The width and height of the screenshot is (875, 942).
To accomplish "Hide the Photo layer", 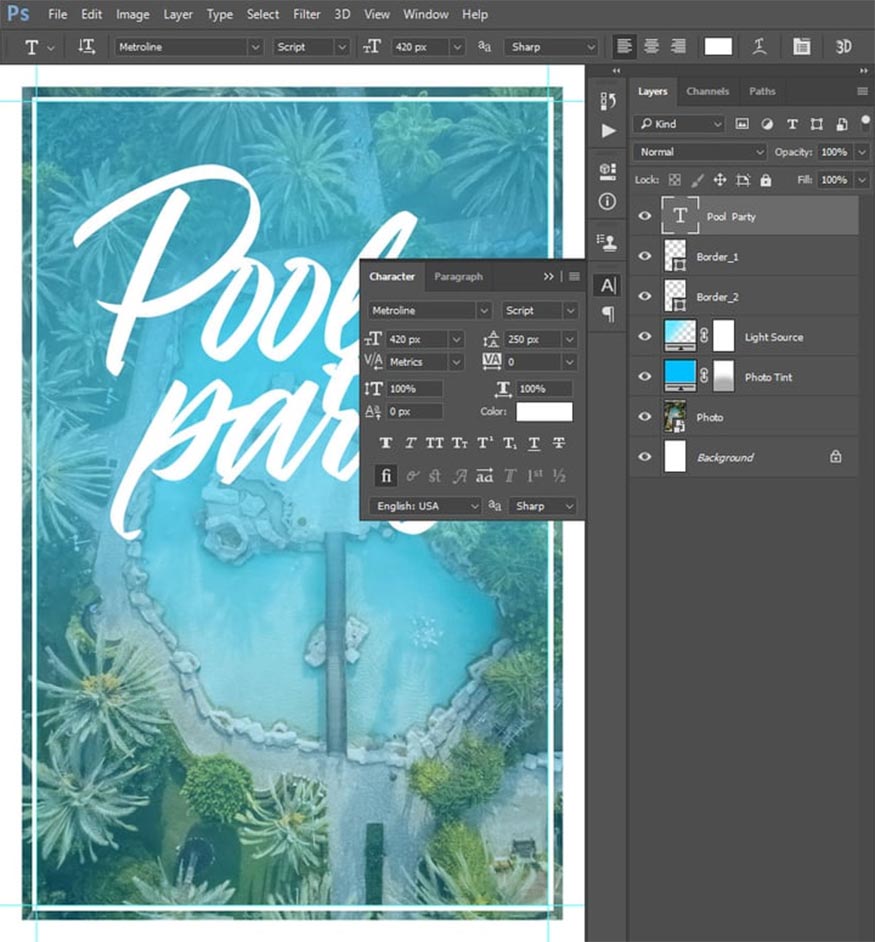I will 645,416.
